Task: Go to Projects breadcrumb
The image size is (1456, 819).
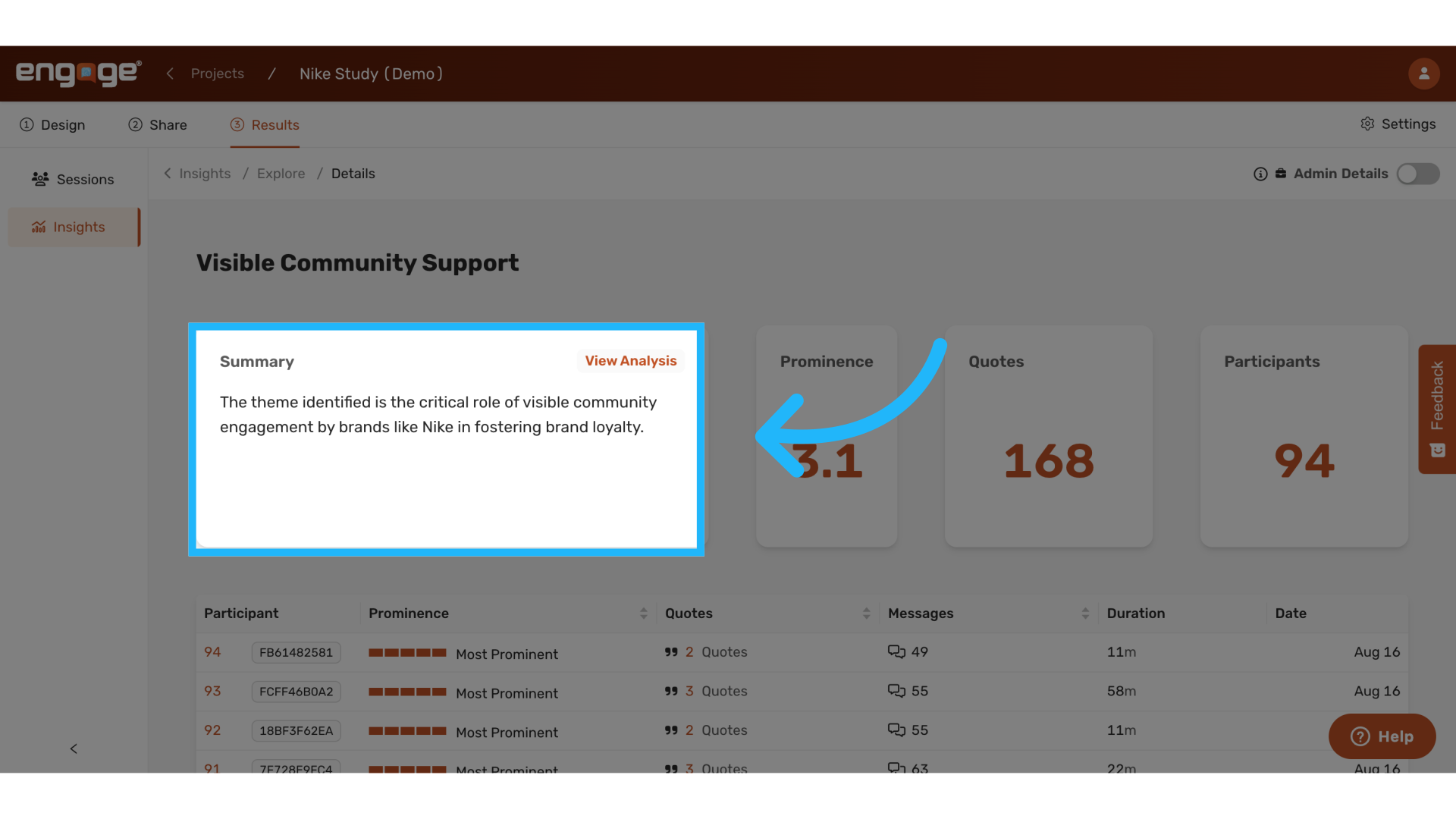Action: (x=218, y=74)
